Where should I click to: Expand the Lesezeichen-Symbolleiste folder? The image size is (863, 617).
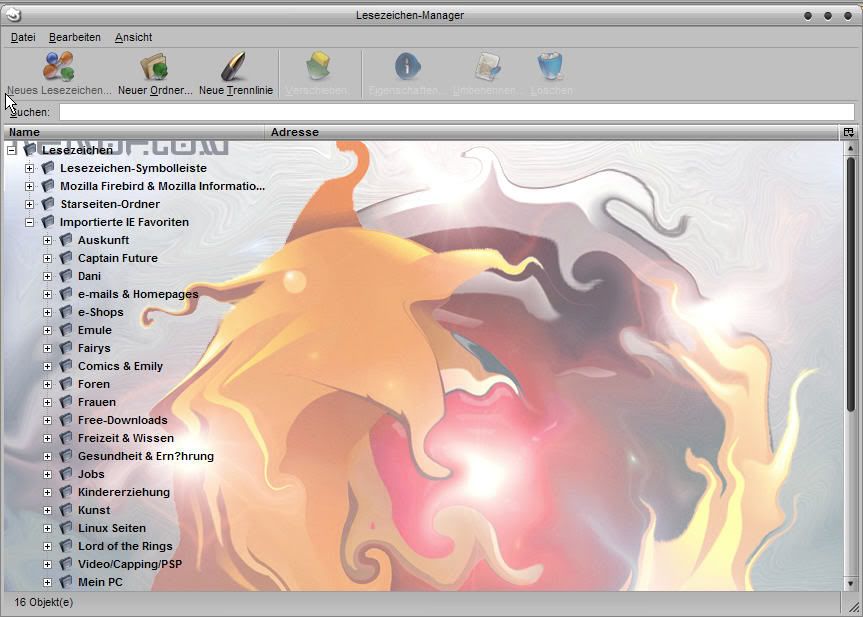[29, 168]
